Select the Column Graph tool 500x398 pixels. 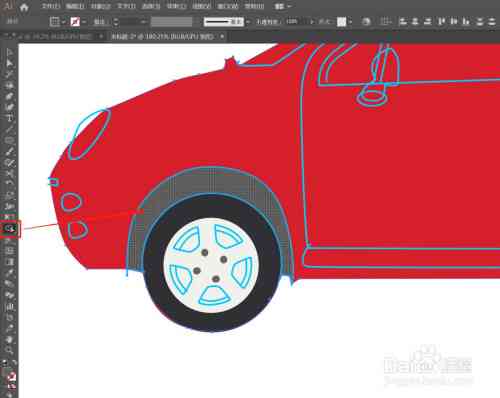coord(9,306)
